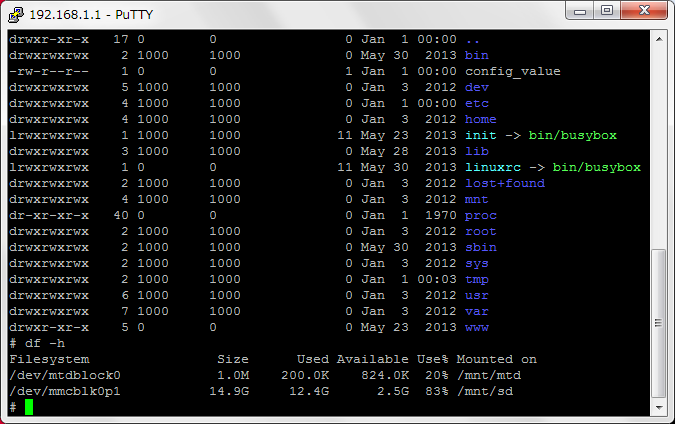
Task: Minimize the PuTTY window
Action: coord(579,11)
